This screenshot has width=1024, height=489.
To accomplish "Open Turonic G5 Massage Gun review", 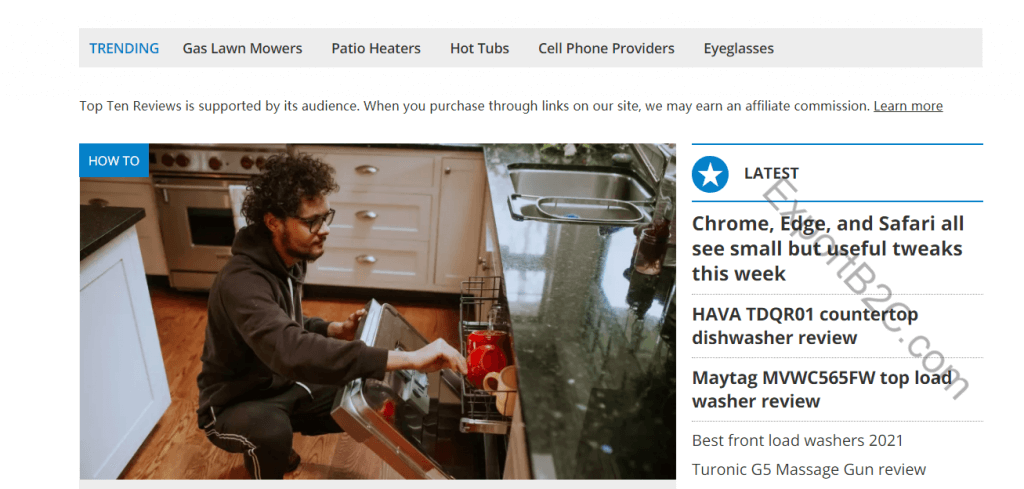I will click(808, 469).
